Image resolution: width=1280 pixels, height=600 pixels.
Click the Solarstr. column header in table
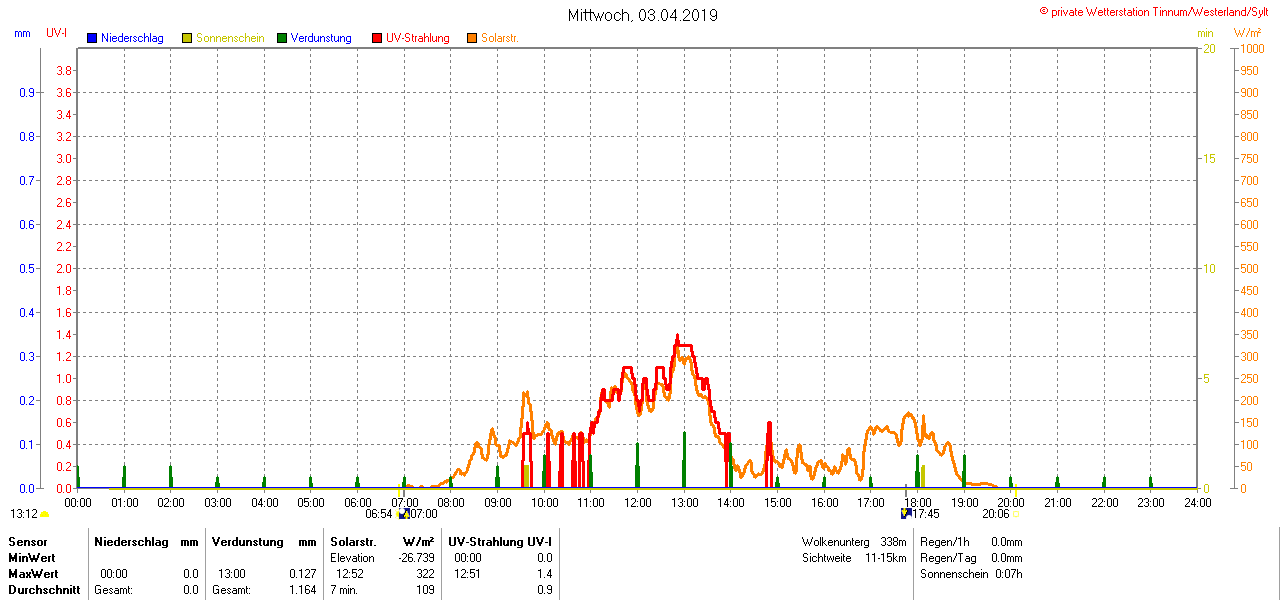(x=353, y=541)
